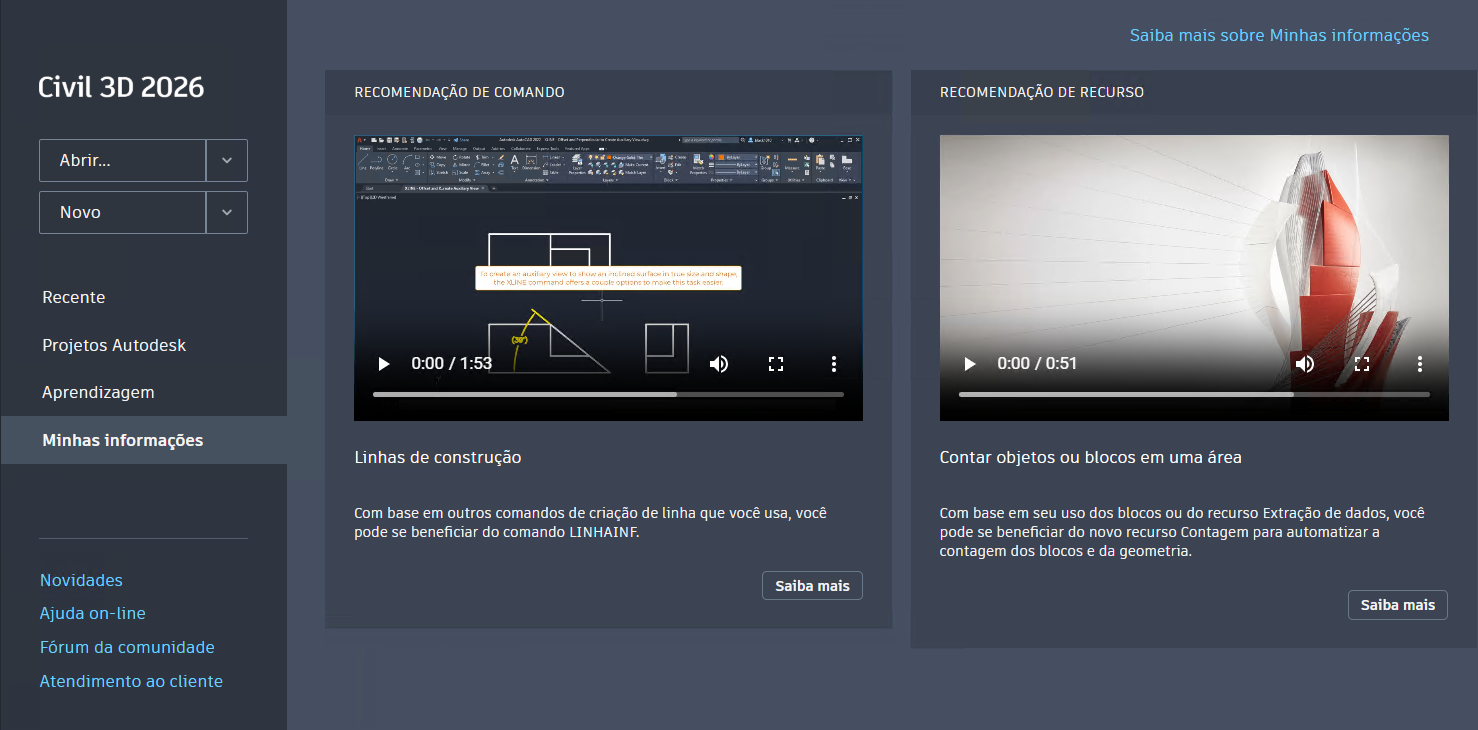Screen dimensions: 1478x730
Task: Click the LINHAINF command description text
Action: click(x=590, y=523)
